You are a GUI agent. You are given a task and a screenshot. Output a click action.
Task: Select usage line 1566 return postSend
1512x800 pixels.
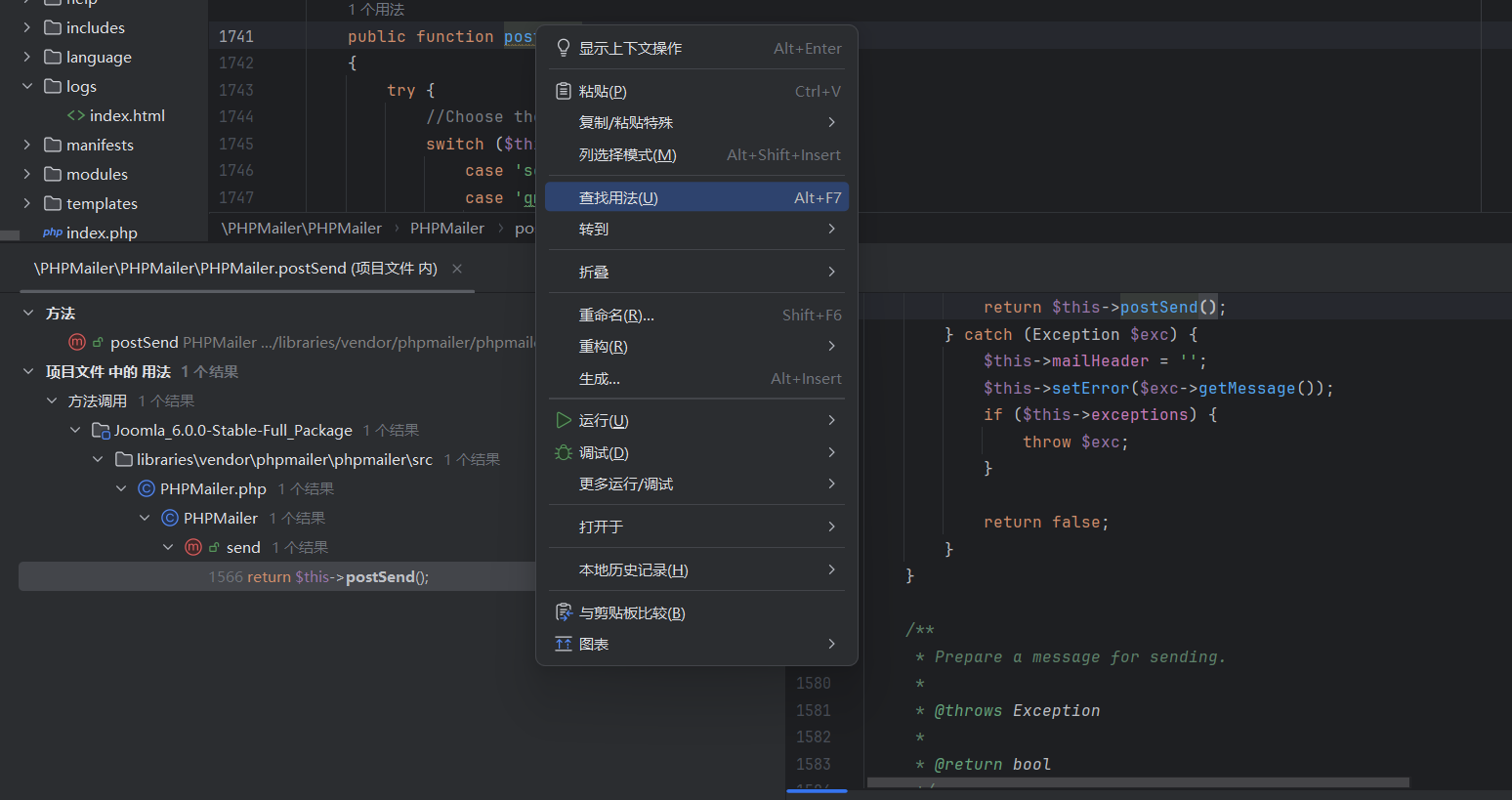pos(318,576)
